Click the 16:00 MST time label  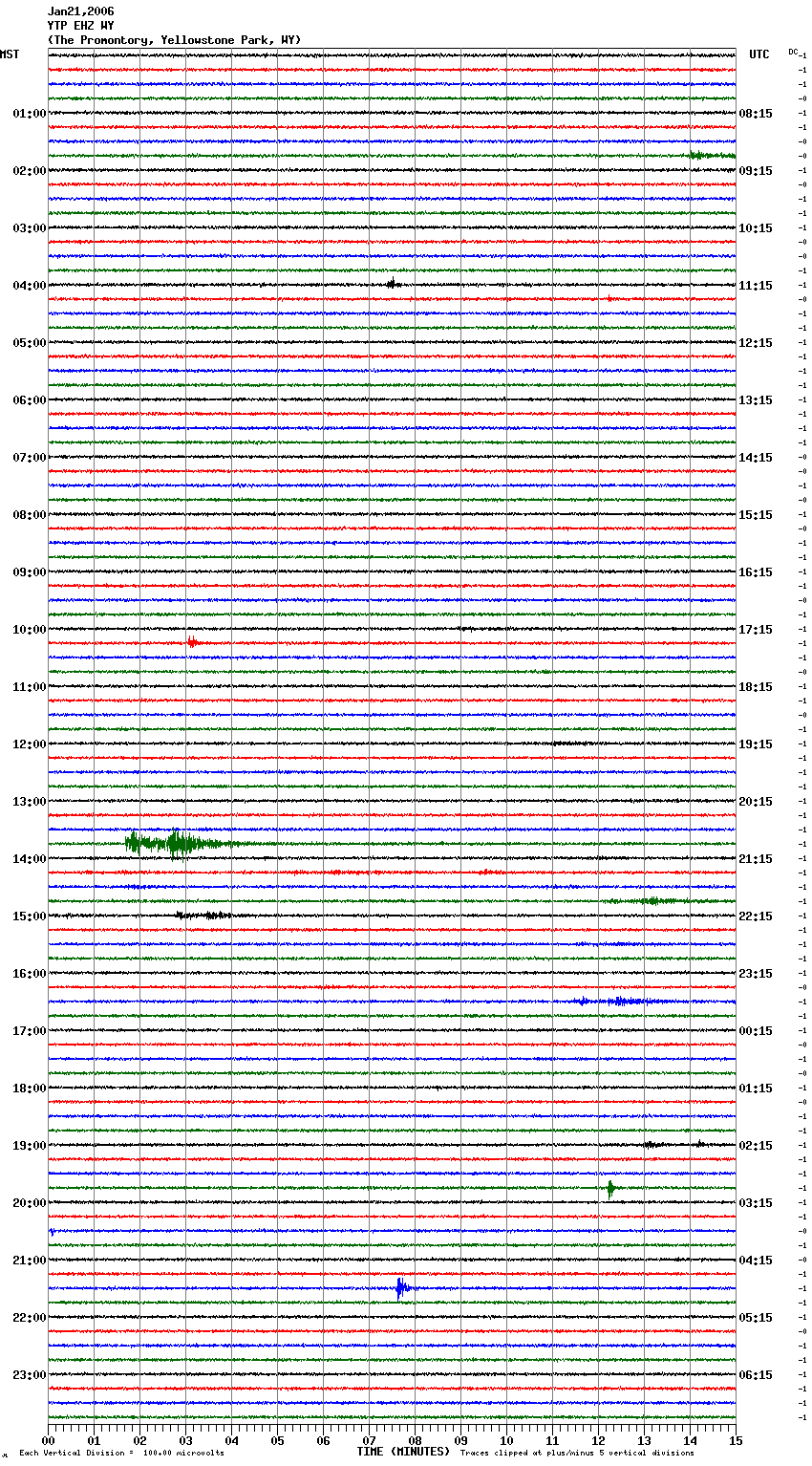29,974
